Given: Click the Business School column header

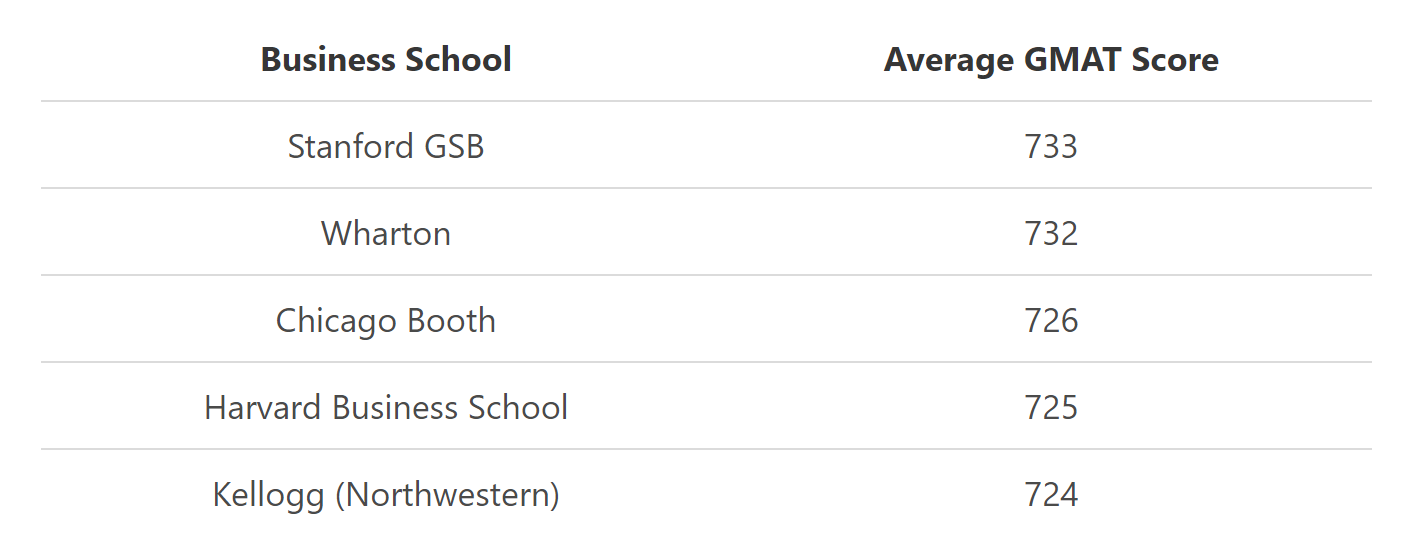Looking at the screenshot, I should click(386, 60).
